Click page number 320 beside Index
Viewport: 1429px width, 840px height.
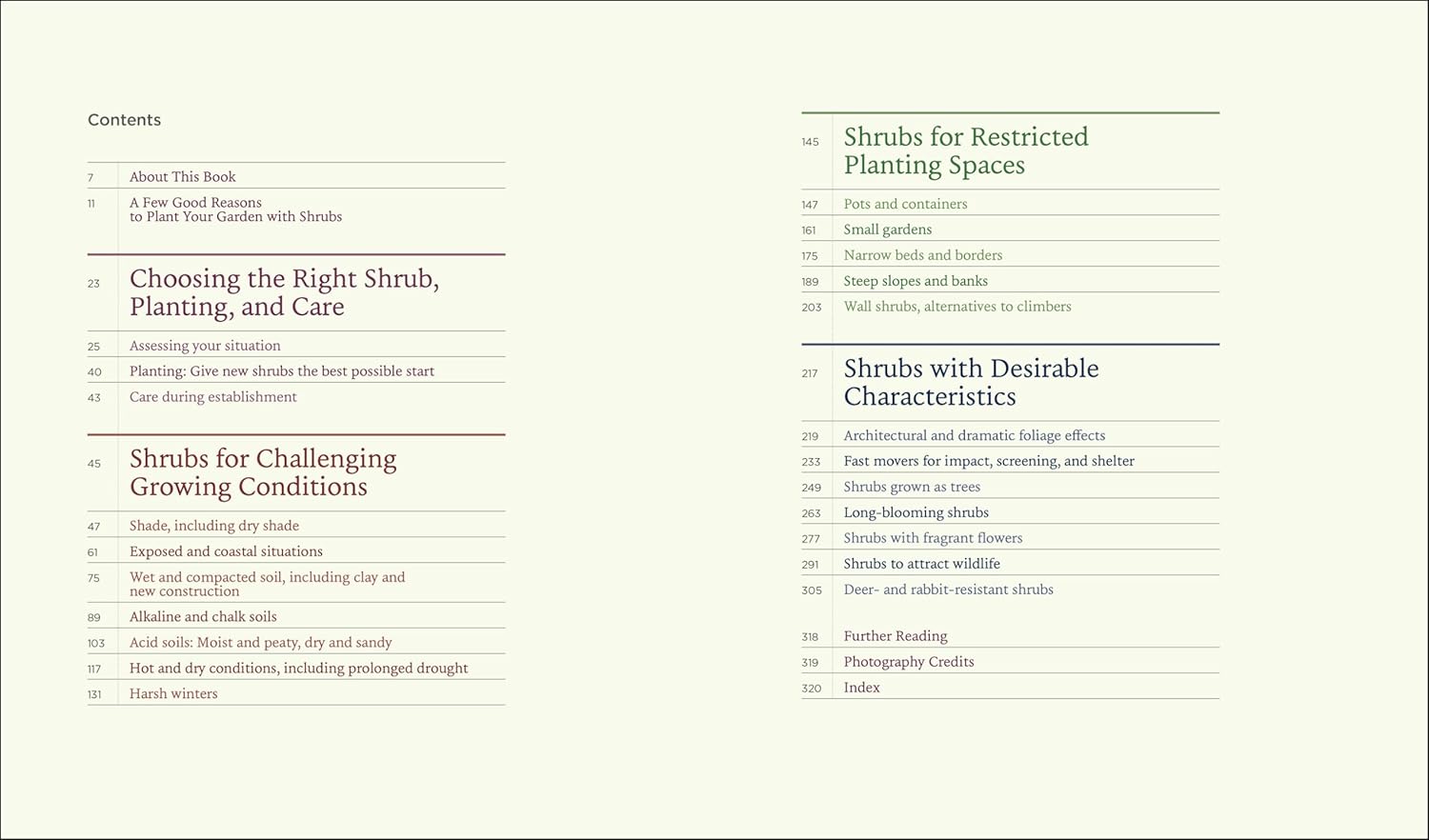pos(811,689)
